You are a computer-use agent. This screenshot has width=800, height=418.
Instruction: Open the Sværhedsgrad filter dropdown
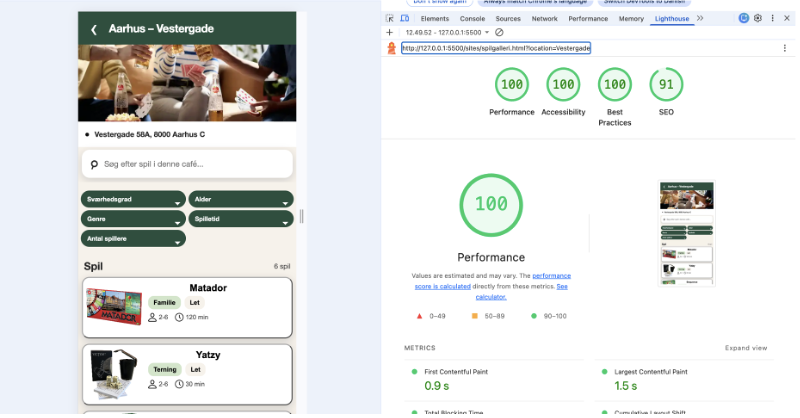click(133, 200)
